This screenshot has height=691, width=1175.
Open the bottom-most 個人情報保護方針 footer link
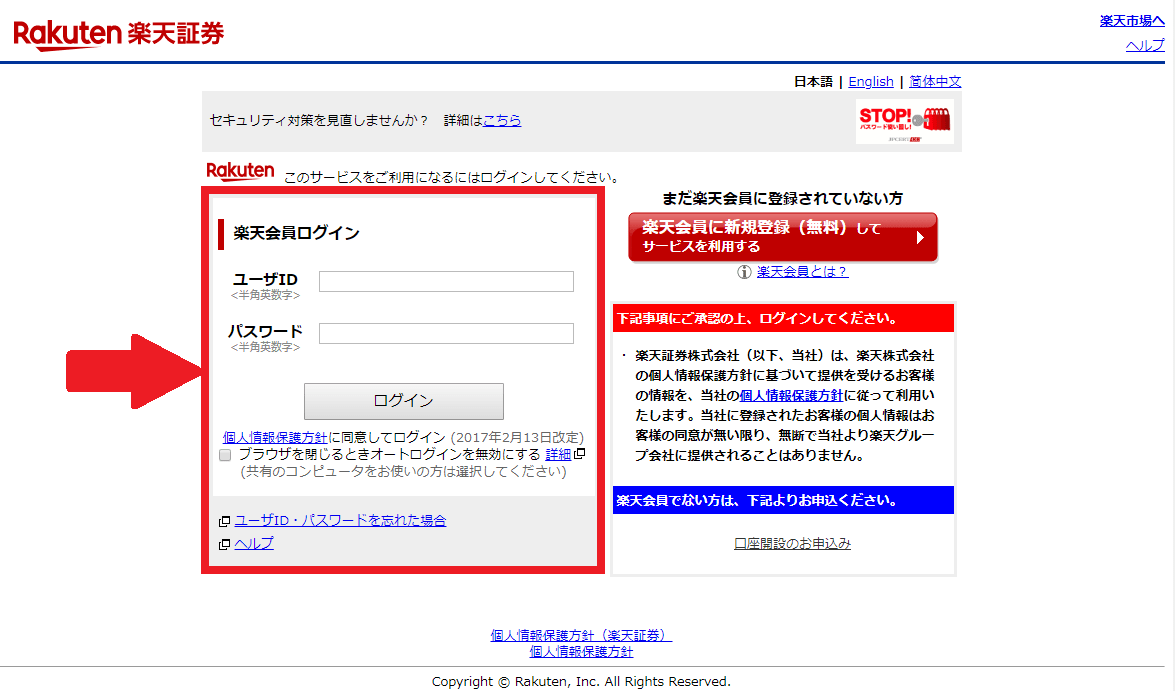582,652
